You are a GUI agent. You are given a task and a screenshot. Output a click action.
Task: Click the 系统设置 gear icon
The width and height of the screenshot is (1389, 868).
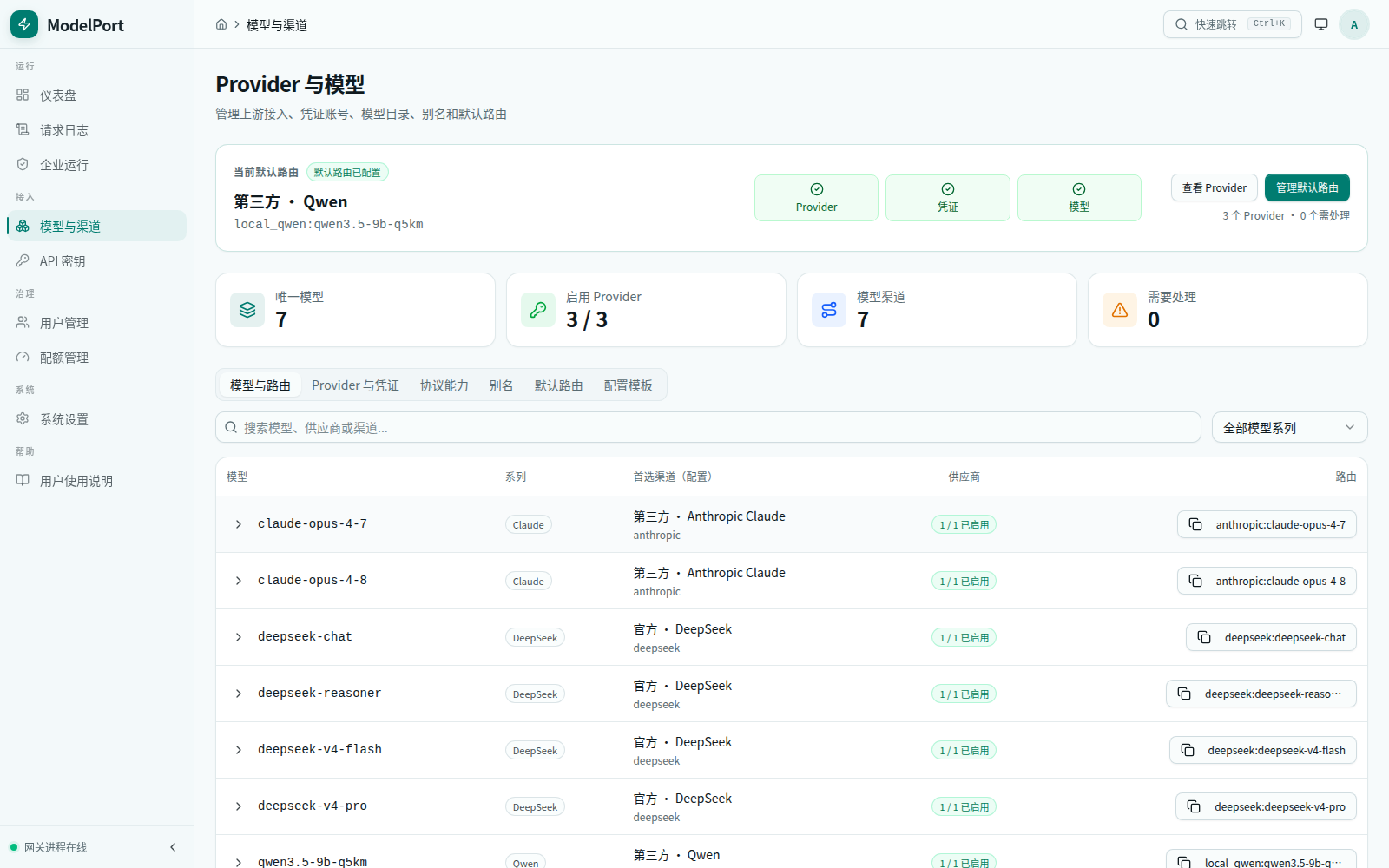23,418
